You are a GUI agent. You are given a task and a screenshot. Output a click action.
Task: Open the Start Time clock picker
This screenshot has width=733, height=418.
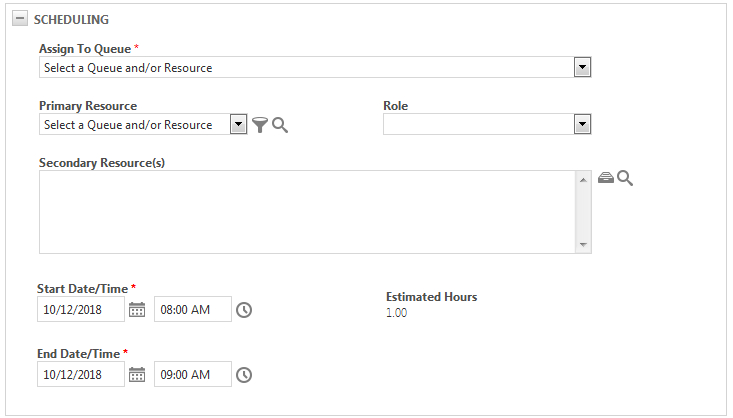click(x=244, y=310)
